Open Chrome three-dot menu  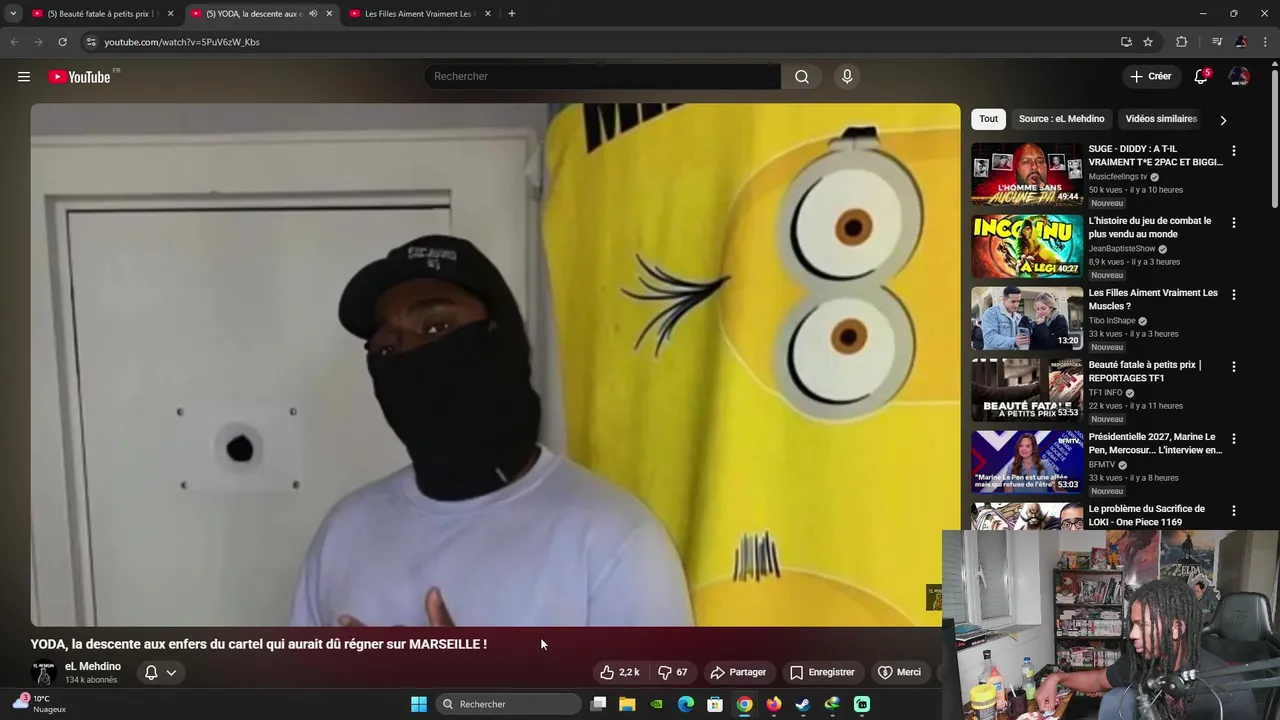[x=1266, y=42]
